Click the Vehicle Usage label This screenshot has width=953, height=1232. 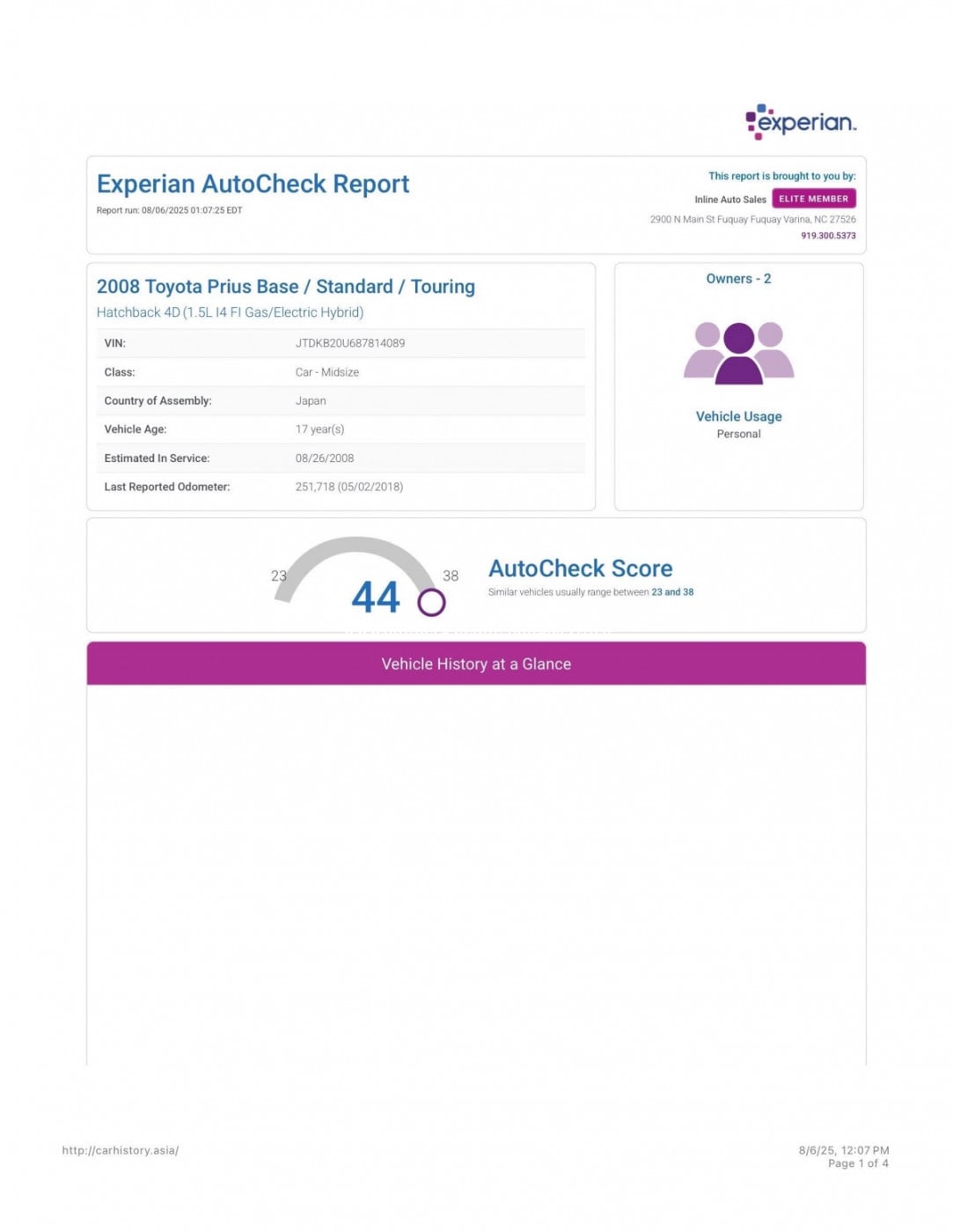click(x=738, y=417)
